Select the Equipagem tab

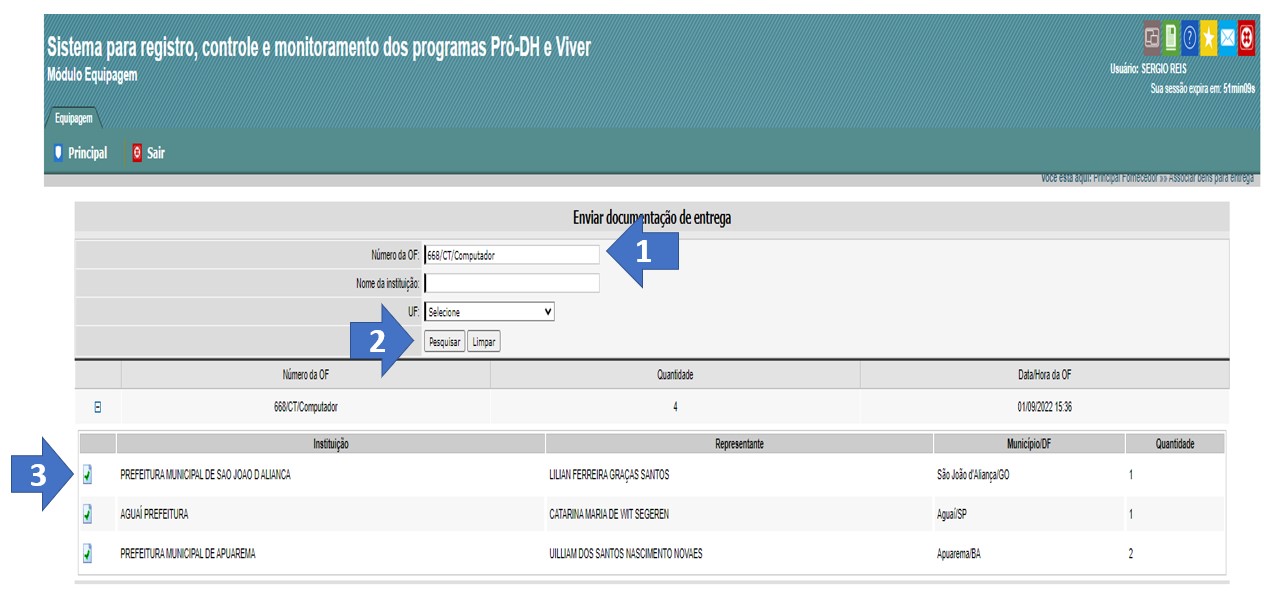pyautogui.click(x=73, y=118)
